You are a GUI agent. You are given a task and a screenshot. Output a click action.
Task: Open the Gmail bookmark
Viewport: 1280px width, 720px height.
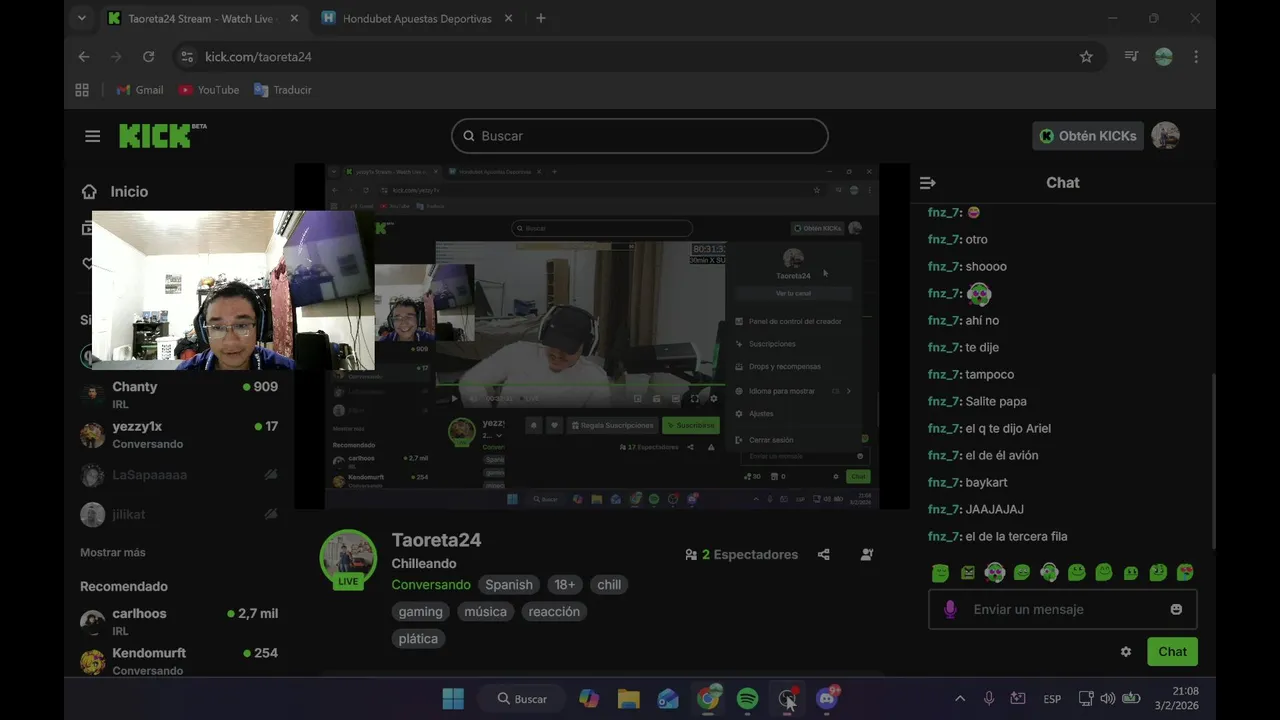click(x=140, y=90)
